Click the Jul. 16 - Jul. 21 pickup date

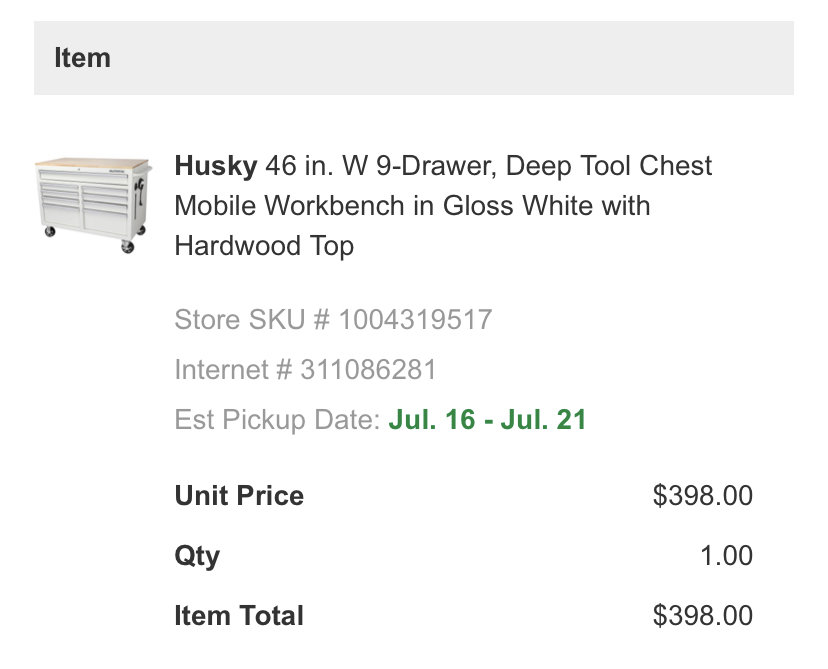487,420
